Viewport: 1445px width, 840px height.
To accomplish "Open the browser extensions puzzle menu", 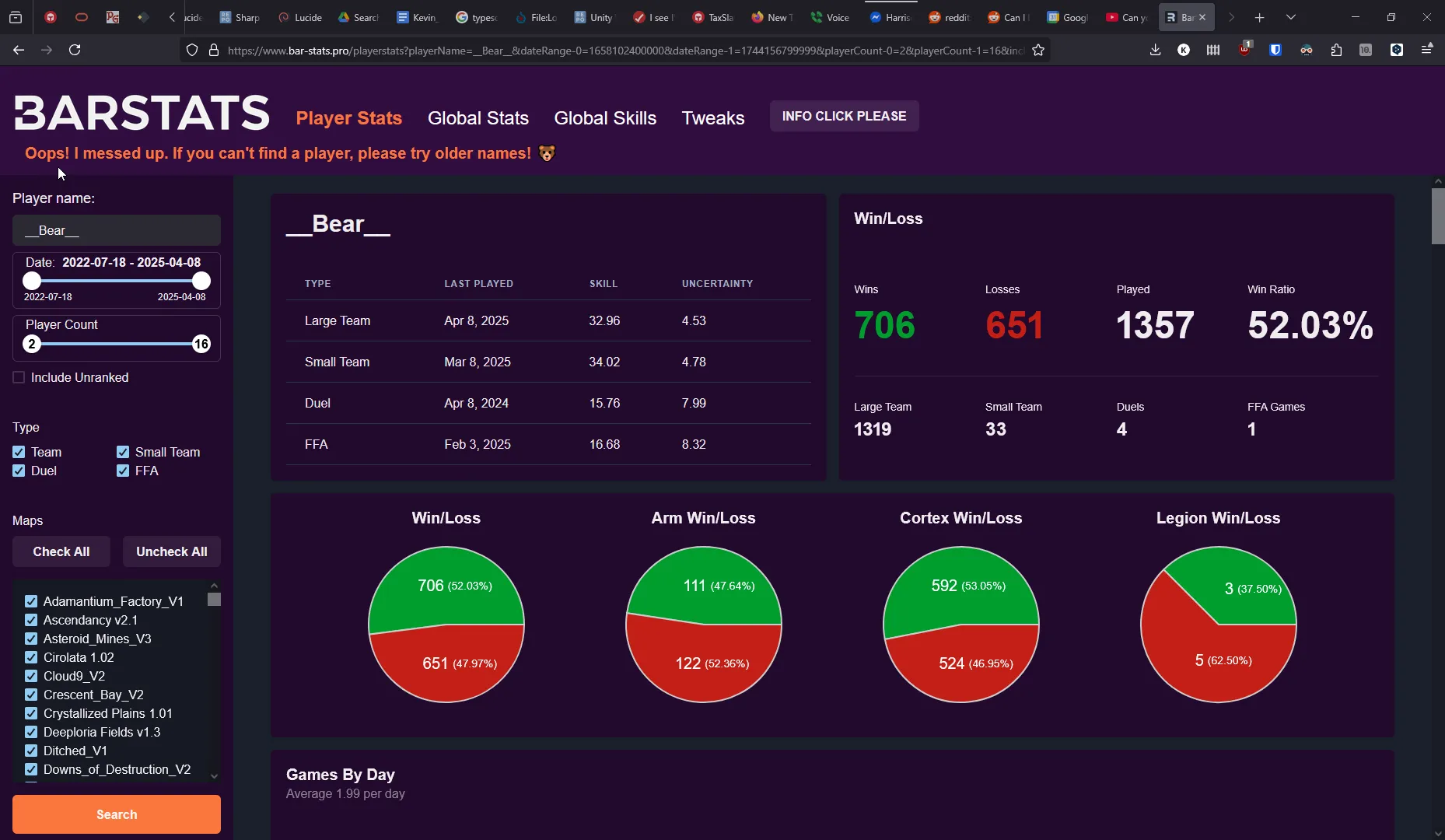I will [1336, 50].
